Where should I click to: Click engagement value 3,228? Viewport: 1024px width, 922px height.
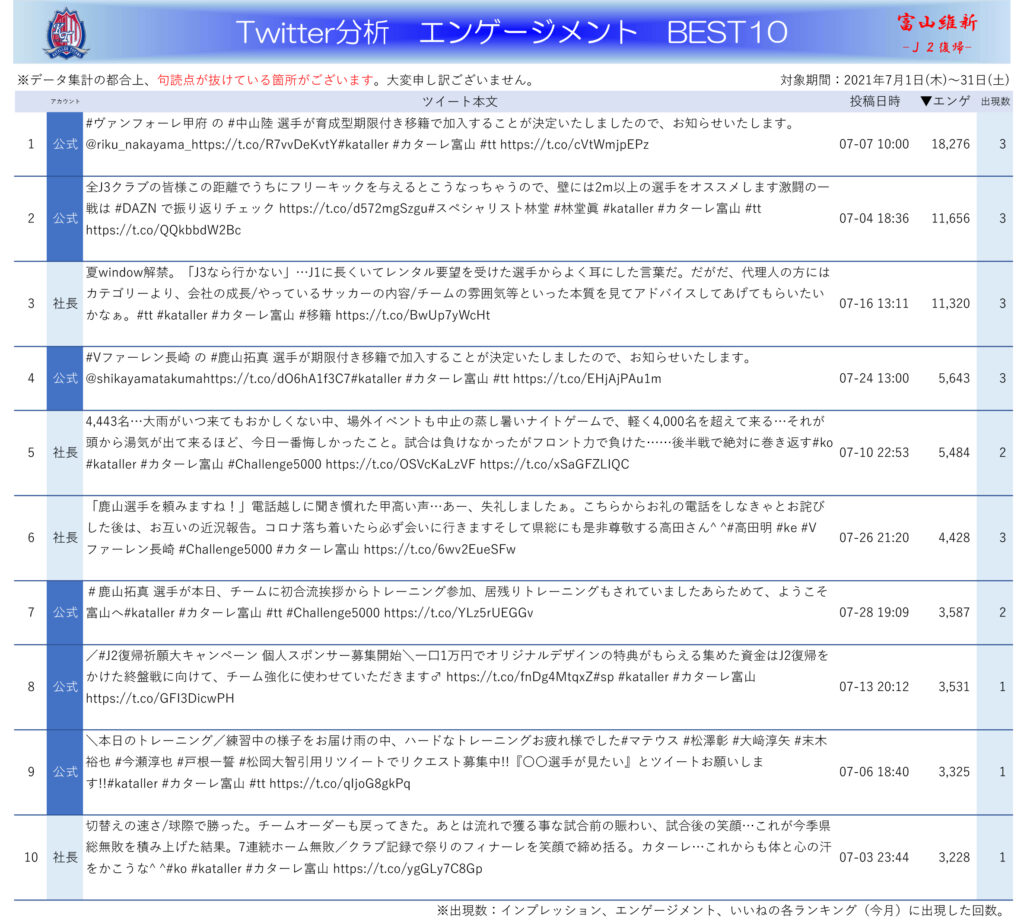[953, 857]
